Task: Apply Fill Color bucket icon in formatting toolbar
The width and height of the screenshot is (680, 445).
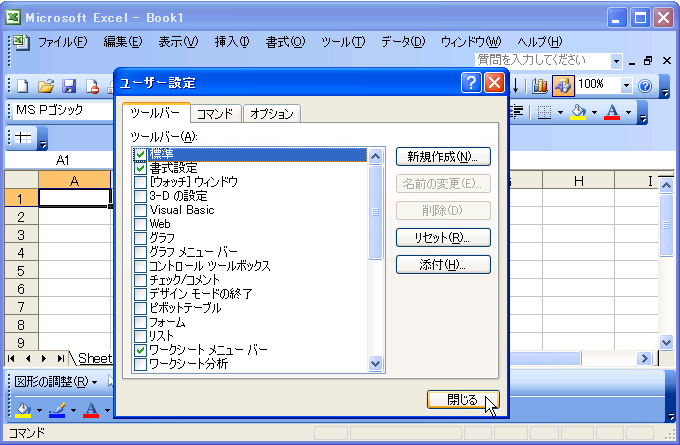Action: coord(579,112)
